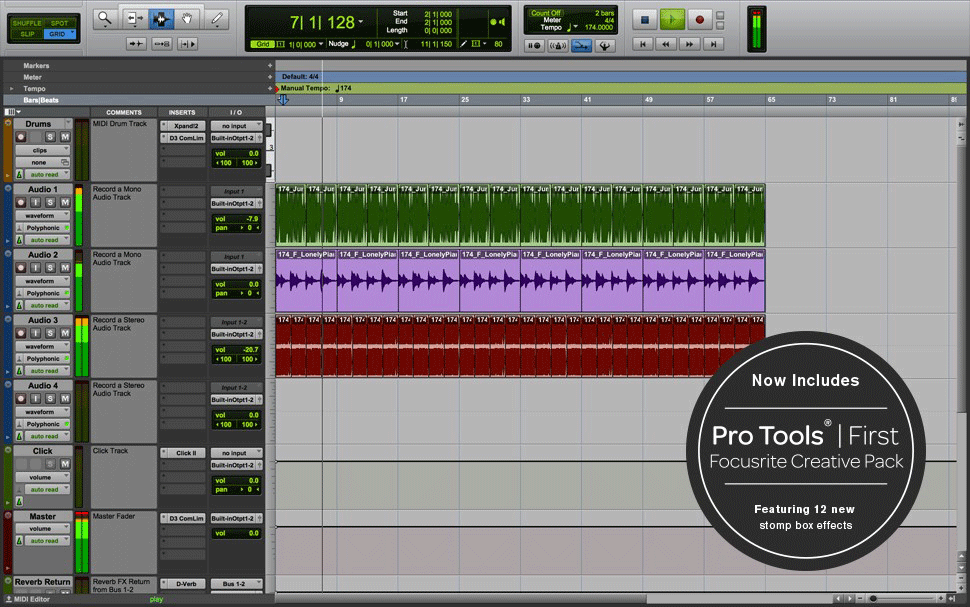970x607 pixels.
Task: Toggle MIDI Merge blue icon
Action: coord(581,45)
